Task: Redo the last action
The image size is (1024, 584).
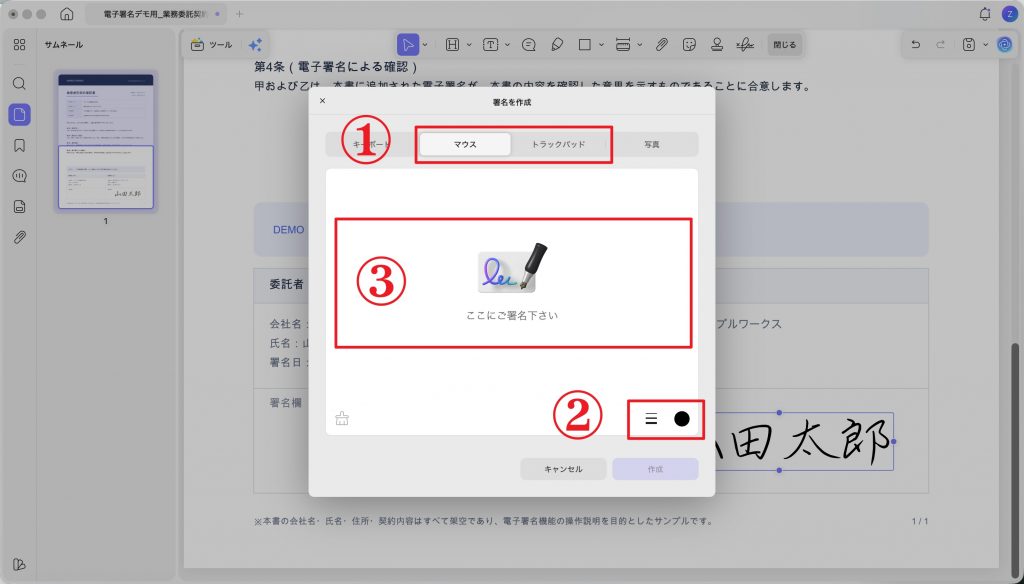Action: pyautogui.click(x=940, y=44)
